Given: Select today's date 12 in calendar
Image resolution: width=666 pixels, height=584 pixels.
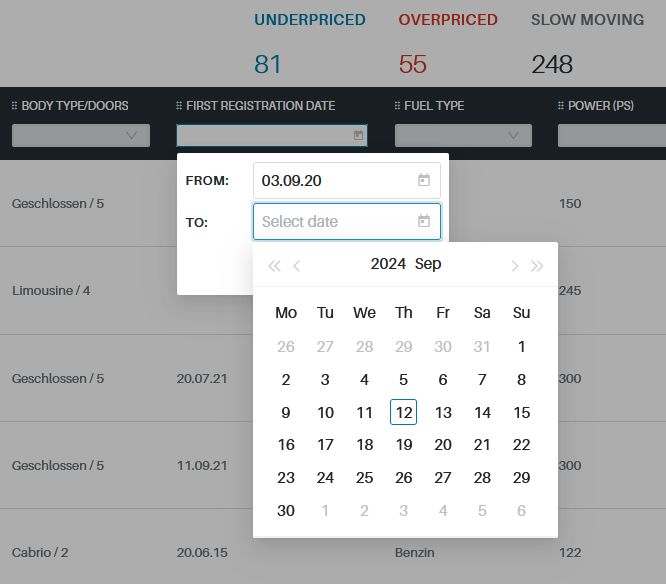Looking at the screenshot, I should (x=403, y=412).
